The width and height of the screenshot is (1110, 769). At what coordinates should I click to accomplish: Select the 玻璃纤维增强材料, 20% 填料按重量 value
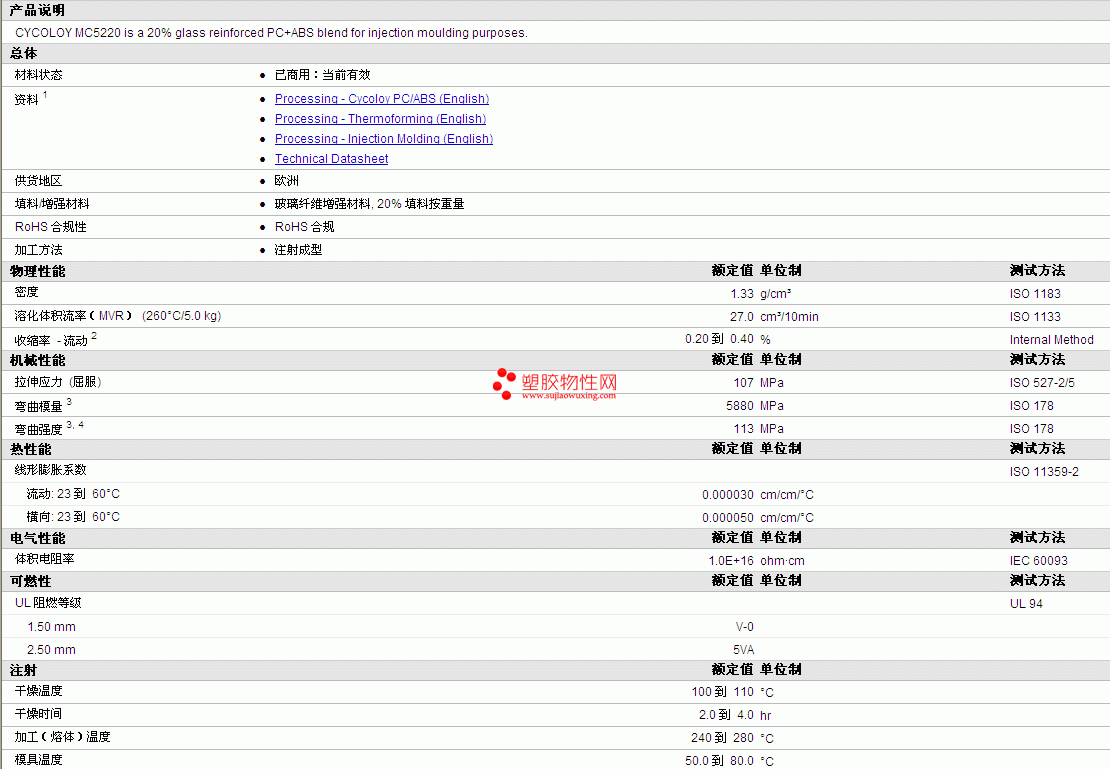(370, 203)
